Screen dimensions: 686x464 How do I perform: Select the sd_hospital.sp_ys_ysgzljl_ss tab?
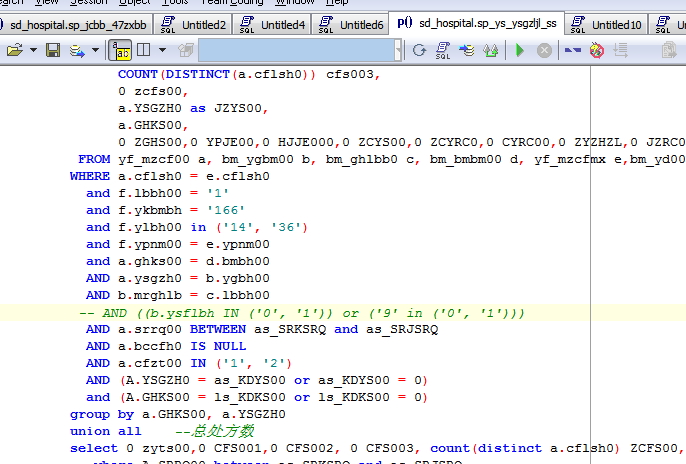click(476, 24)
